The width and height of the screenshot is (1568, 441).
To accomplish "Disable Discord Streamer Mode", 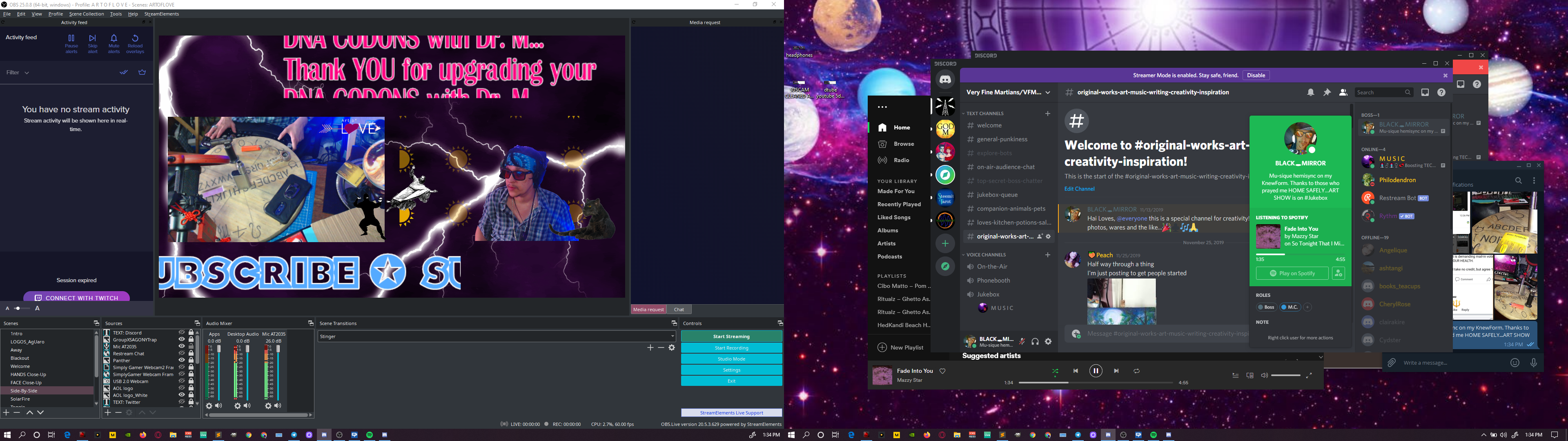I will 1256,76.
